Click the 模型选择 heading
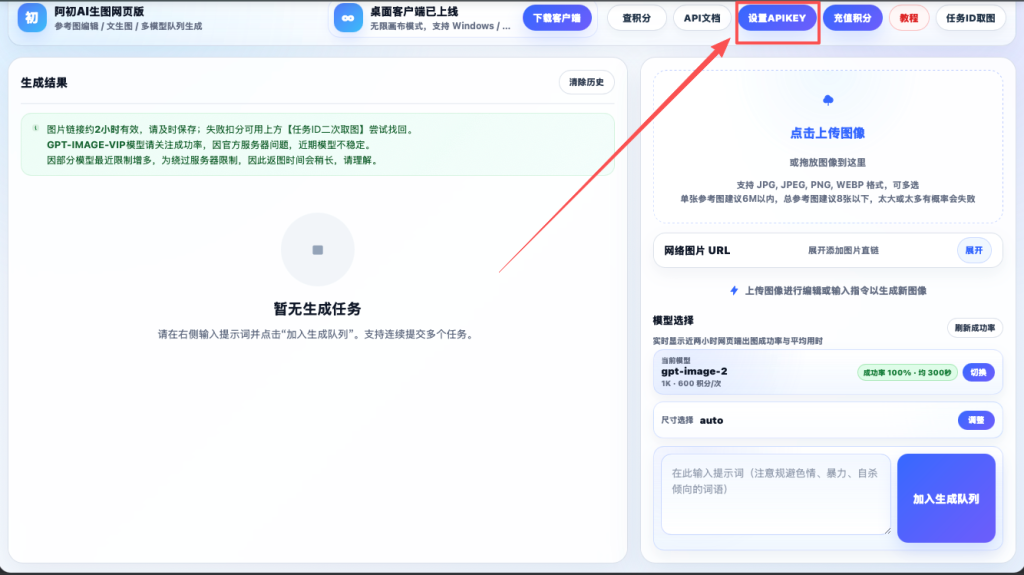Image resolution: width=1024 pixels, height=575 pixels. coord(673,320)
